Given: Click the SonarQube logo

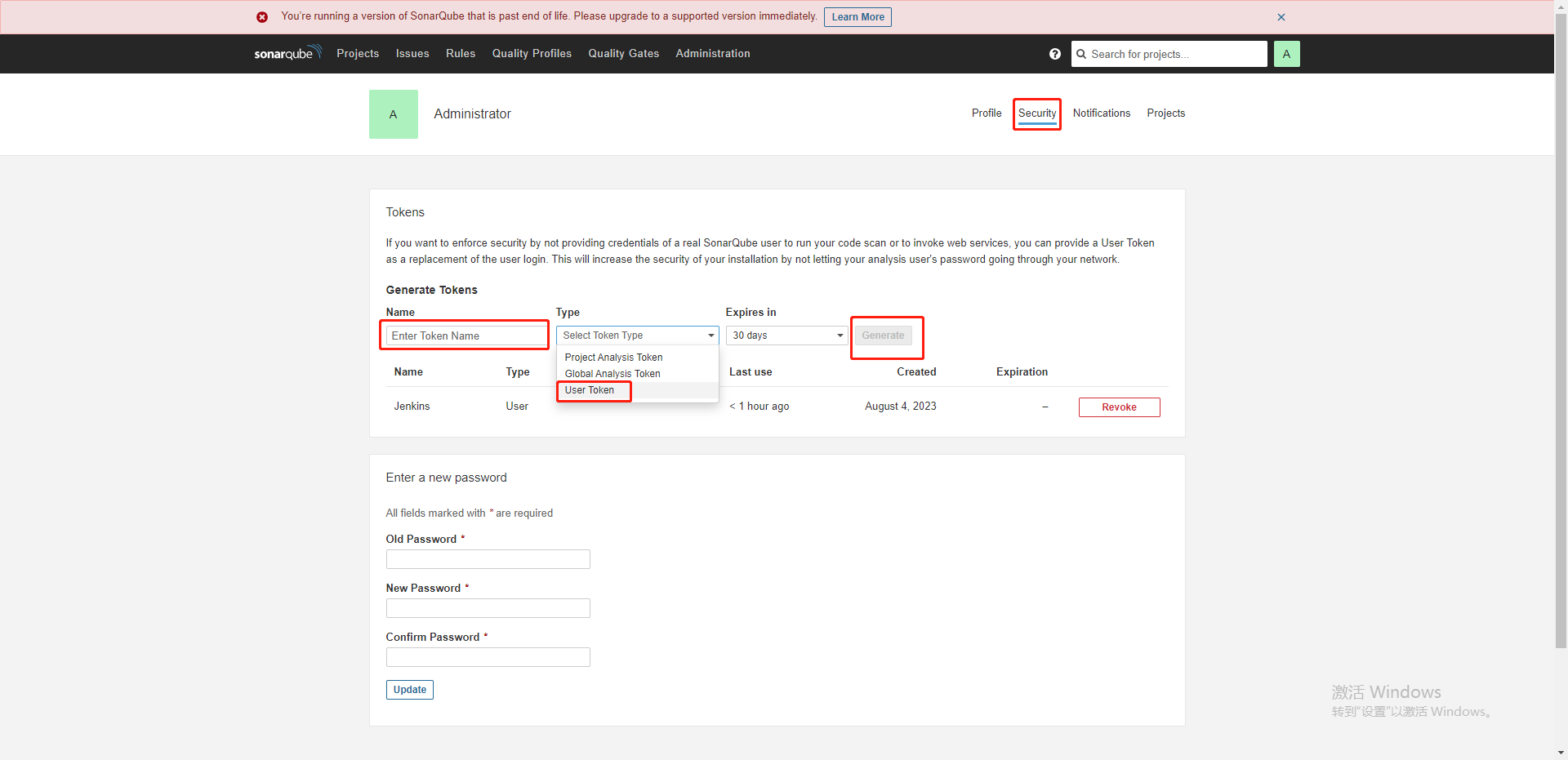Looking at the screenshot, I should tap(287, 53).
